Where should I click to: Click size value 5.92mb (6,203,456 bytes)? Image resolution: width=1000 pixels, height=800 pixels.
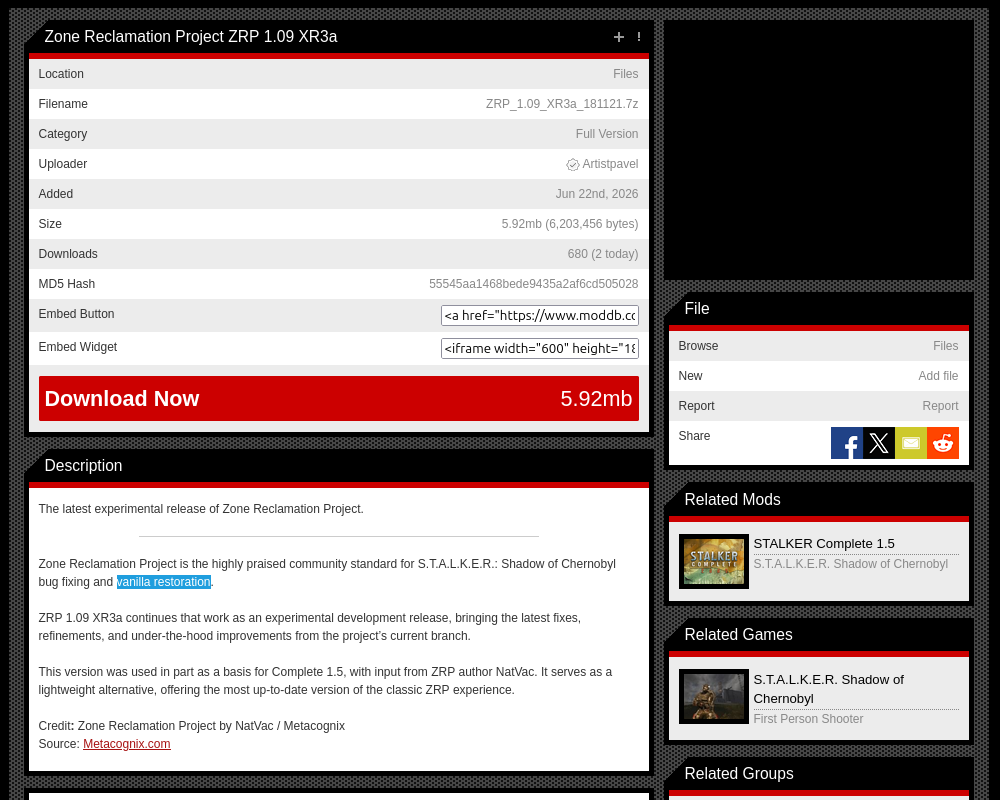(570, 224)
